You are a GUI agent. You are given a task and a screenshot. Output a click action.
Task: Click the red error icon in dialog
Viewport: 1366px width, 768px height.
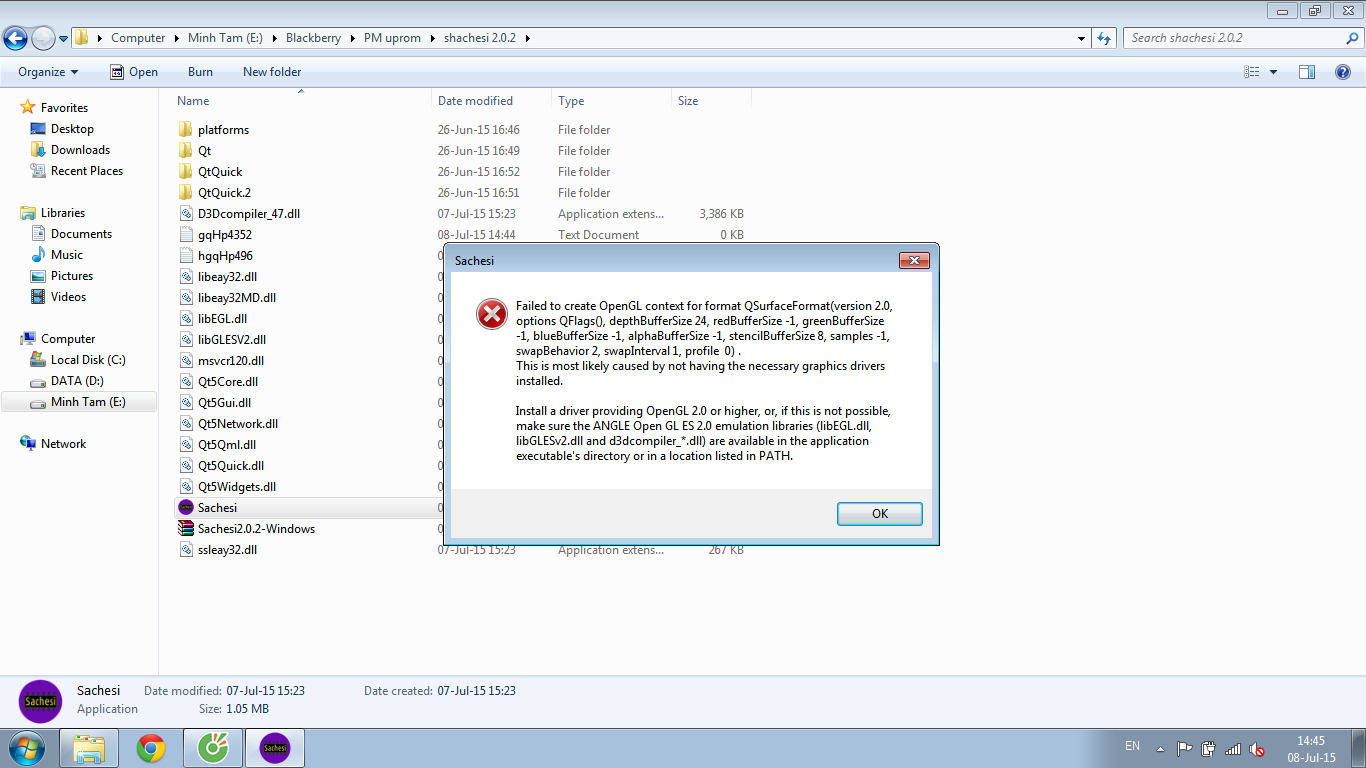pos(491,315)
